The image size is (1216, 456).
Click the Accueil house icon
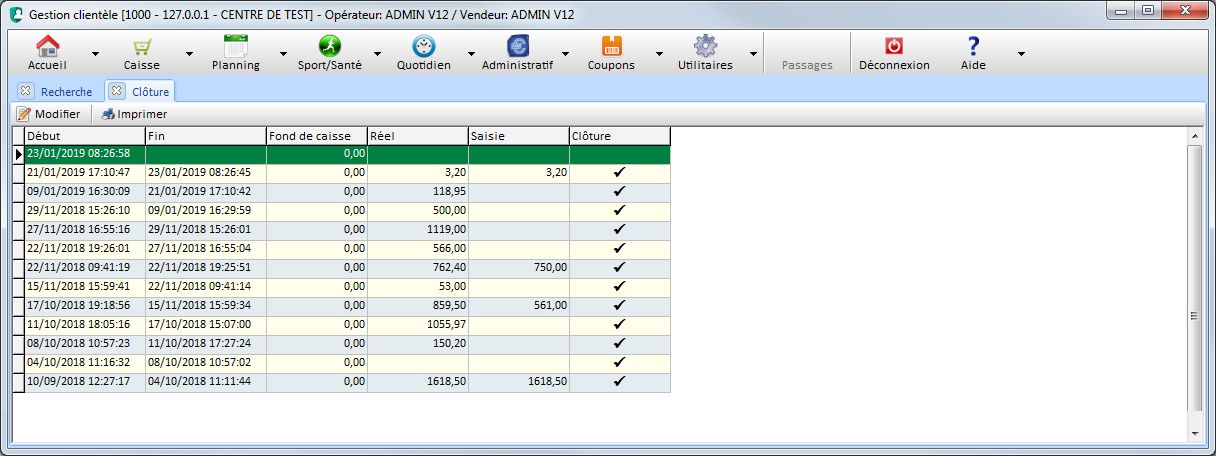tap(47, 46)
